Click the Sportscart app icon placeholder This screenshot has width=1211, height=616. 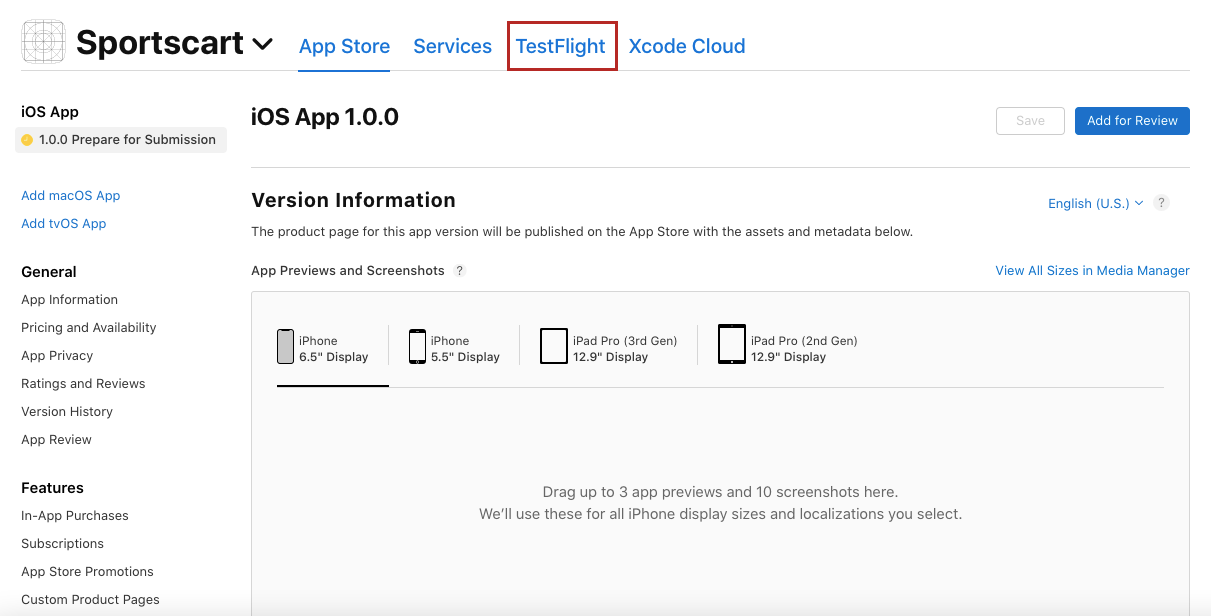[x=43, y=43]
